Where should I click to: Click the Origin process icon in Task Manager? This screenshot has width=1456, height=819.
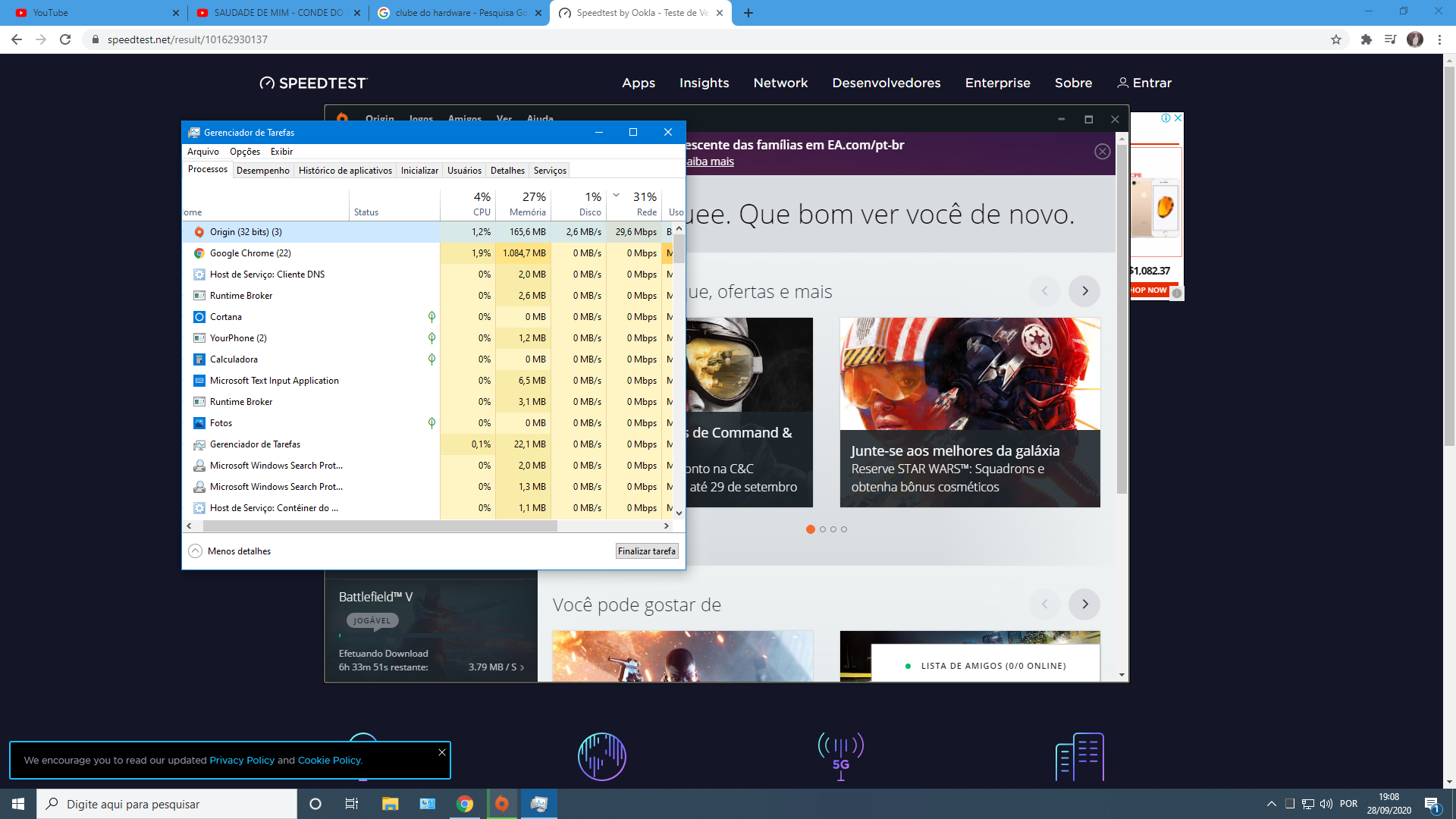pyautogui.click(x=199, y=232)
